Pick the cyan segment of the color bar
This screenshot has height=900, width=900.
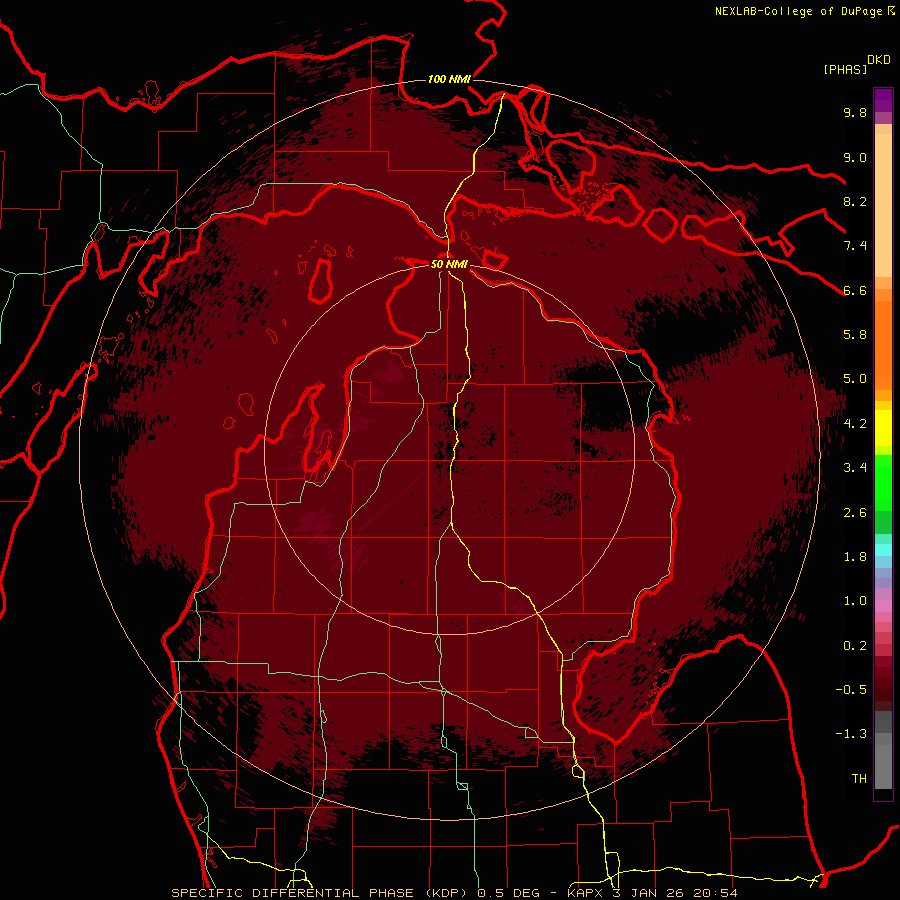(883, 549)
